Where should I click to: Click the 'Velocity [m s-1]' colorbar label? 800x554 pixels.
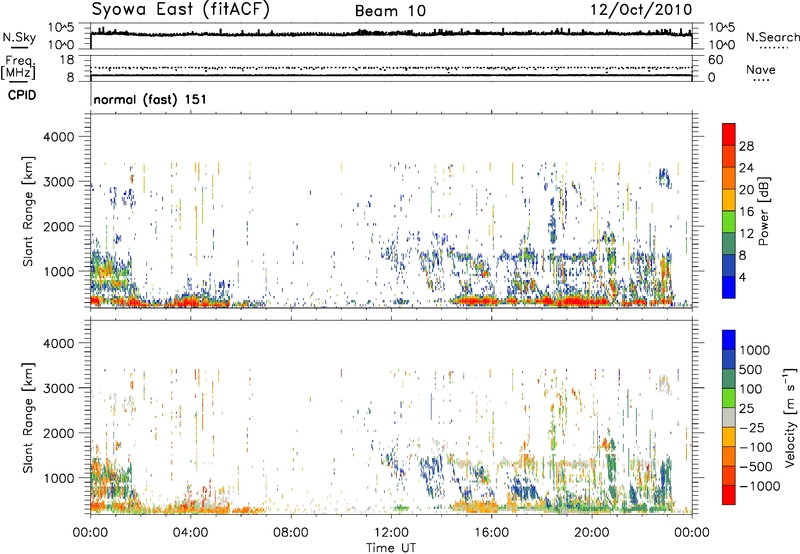coord(790,417)
